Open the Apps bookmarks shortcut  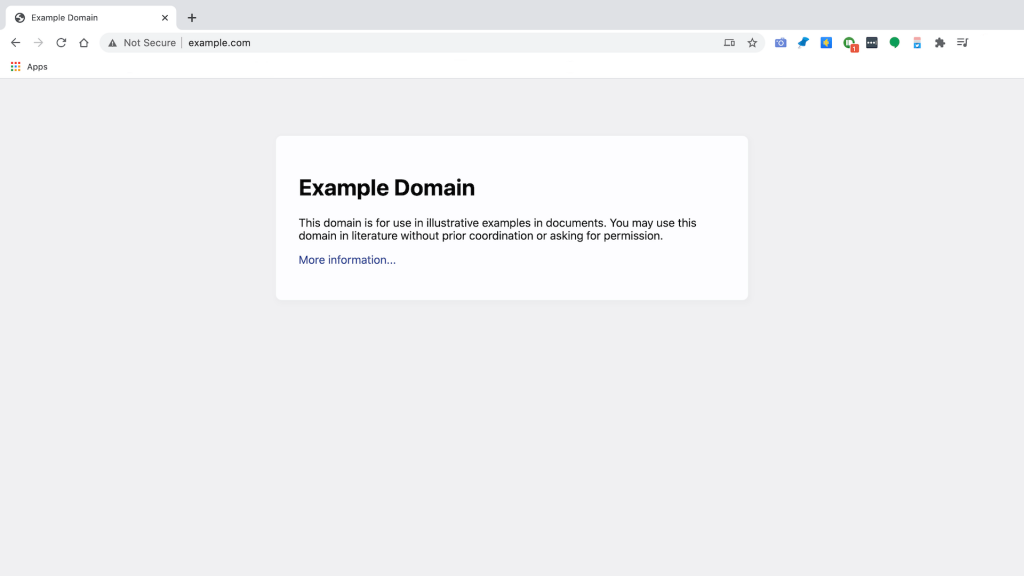[29, 67]
